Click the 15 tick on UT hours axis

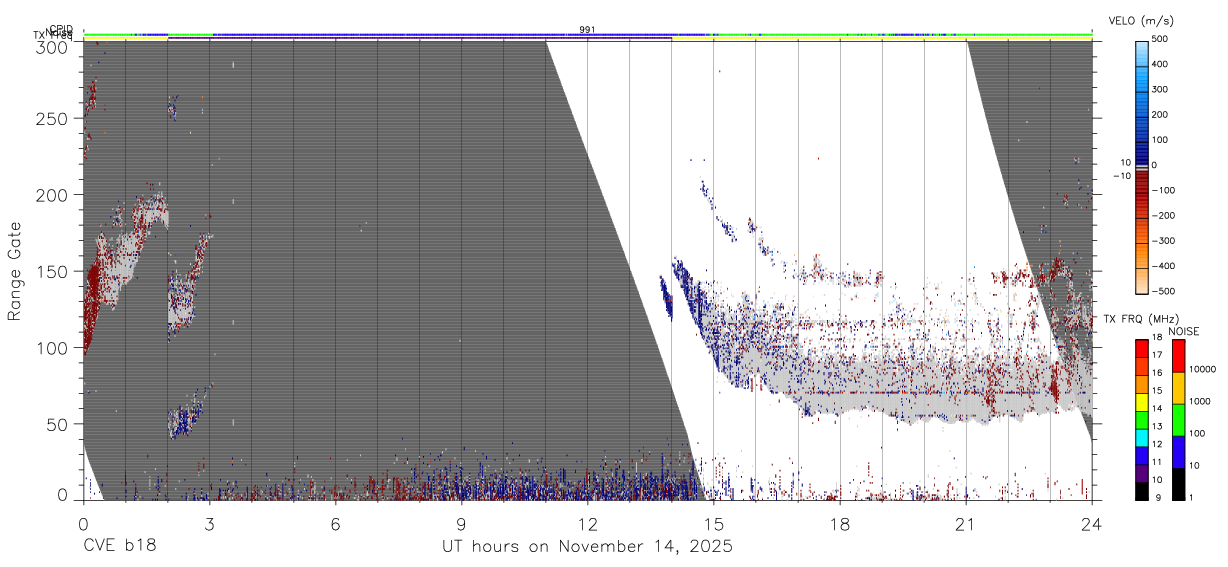714,523
